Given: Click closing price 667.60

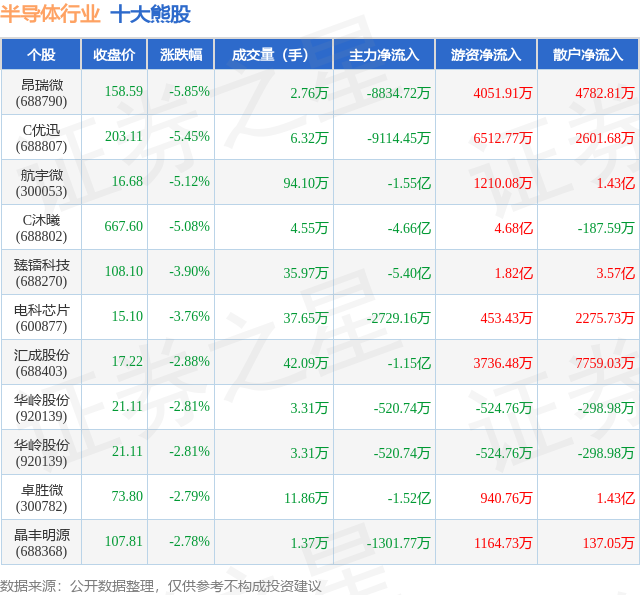Looking at the screenshot, I should 124,226.
